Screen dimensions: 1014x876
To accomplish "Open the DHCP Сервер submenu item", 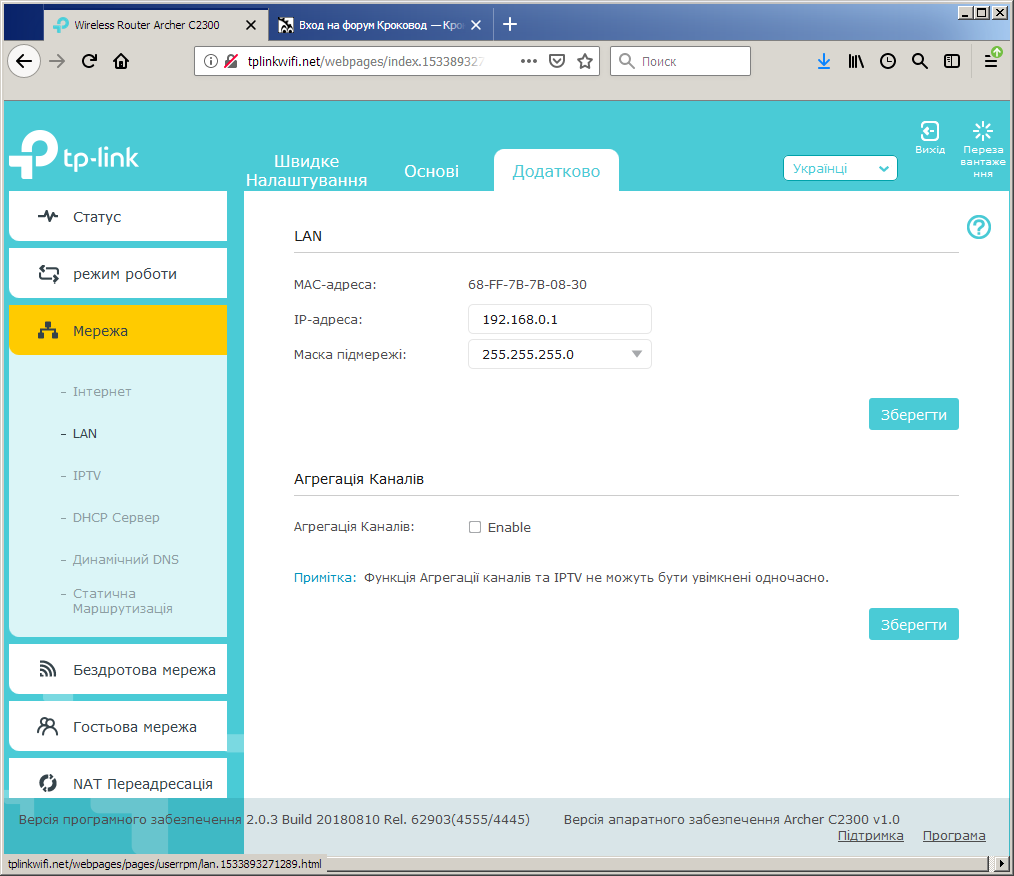I will tap(116, 517).
